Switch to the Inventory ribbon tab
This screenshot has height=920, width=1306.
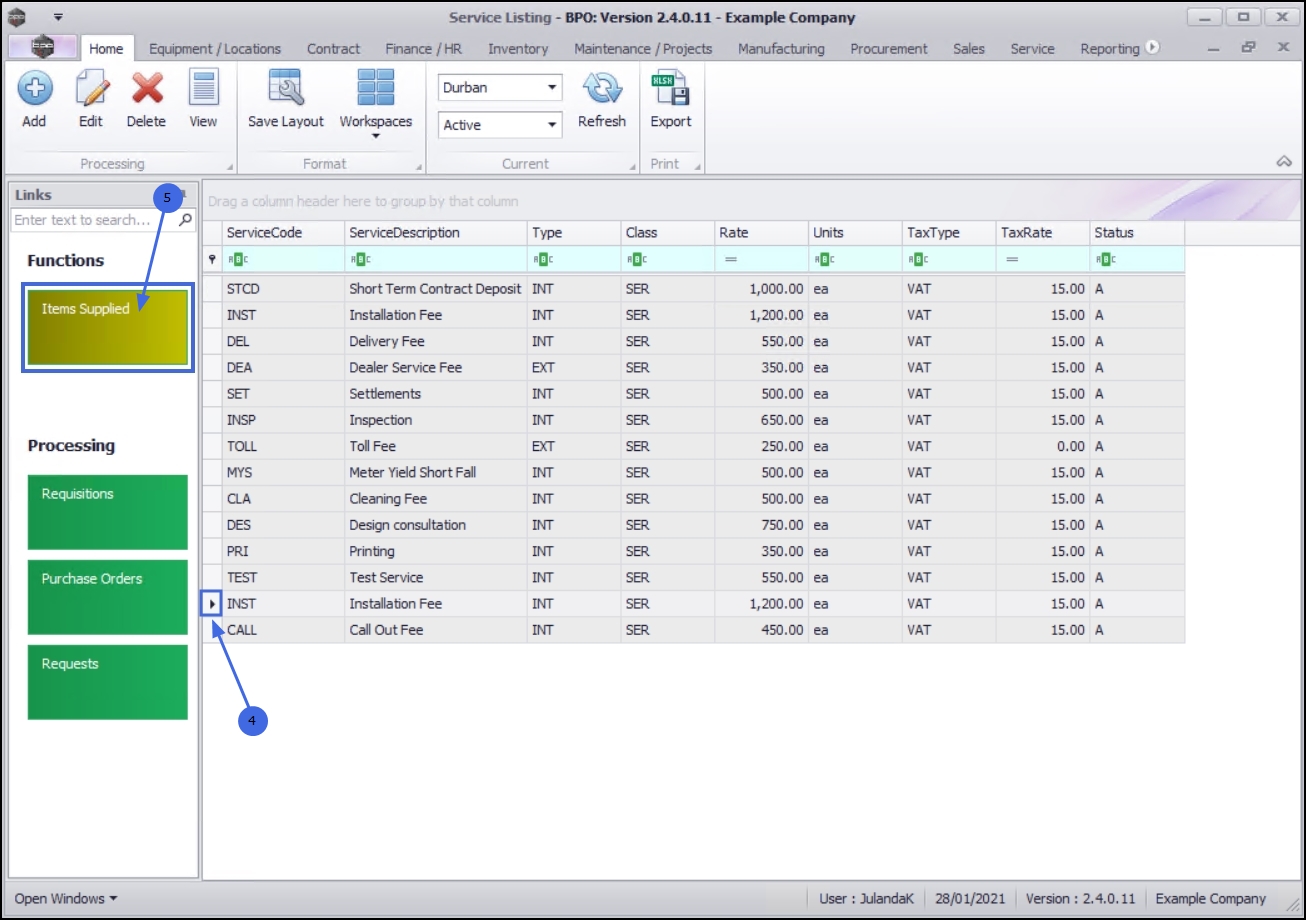(517, 49)
